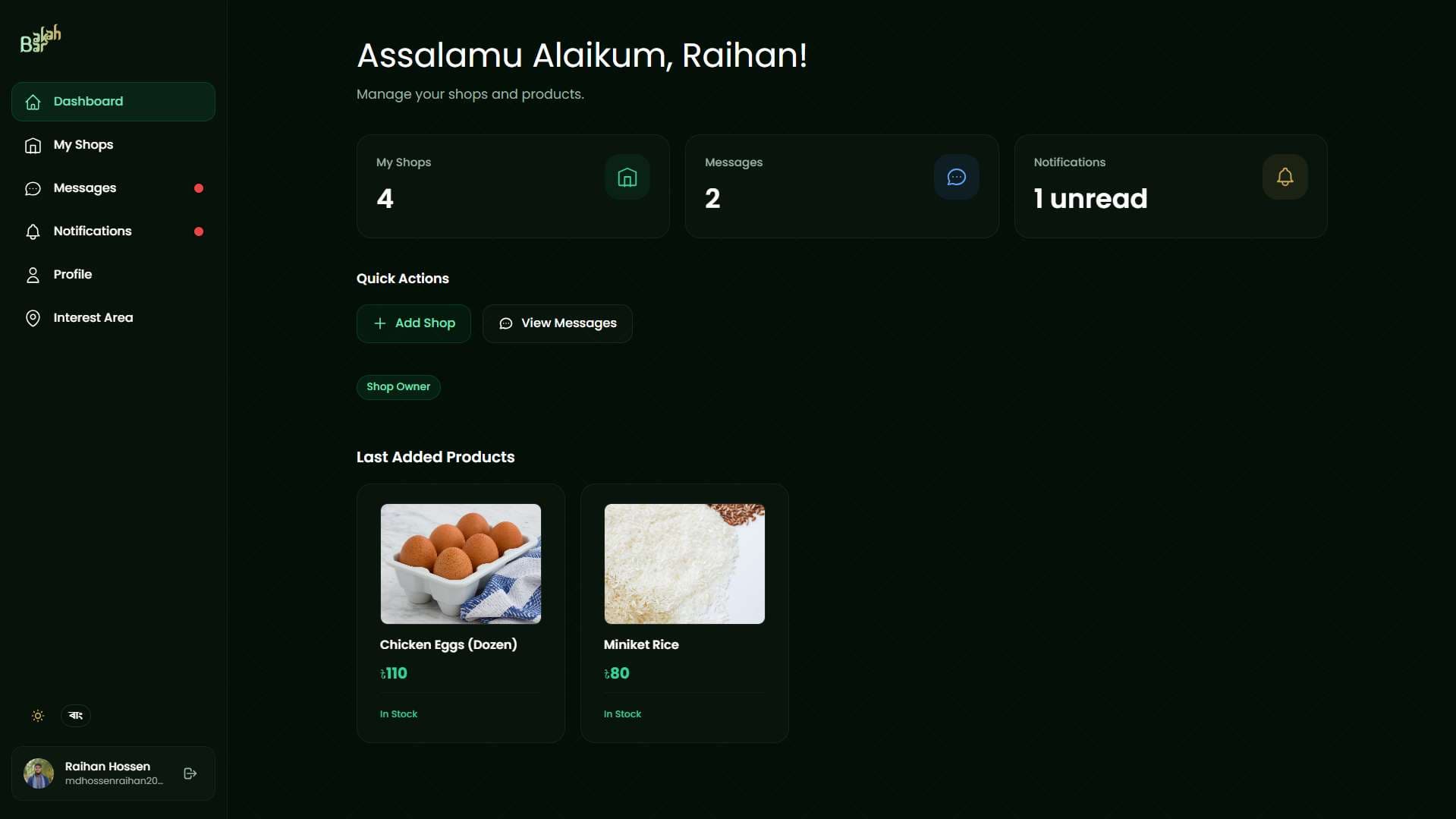Toggle light theme with the sun icon
1456x819 pixels.
pos(37,716)
